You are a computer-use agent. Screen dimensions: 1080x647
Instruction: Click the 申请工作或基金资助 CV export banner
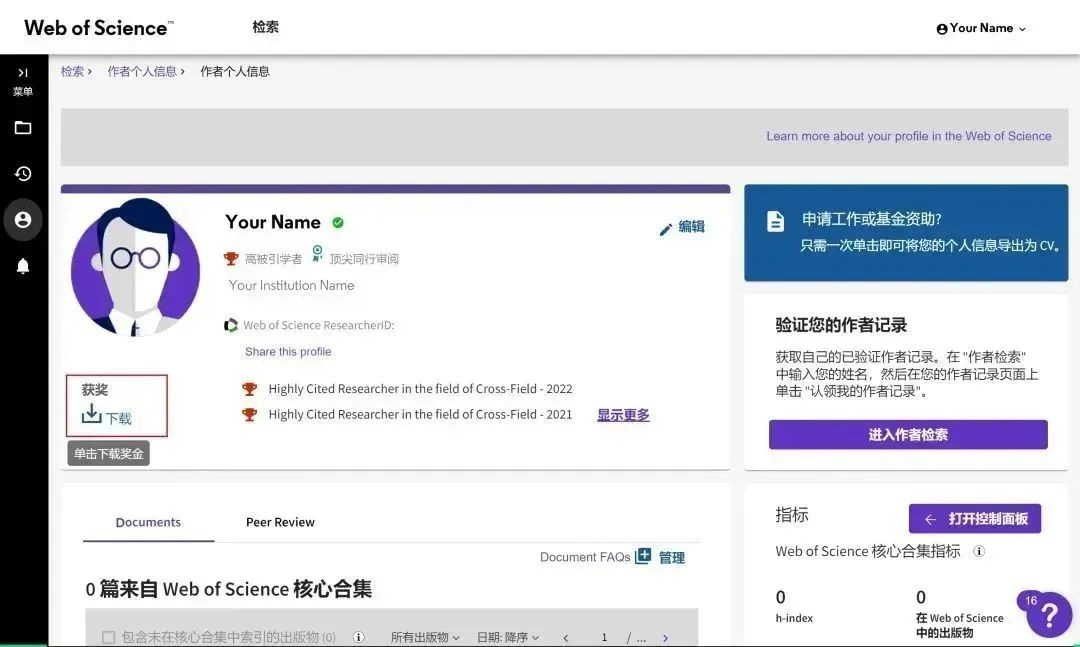pyautogui.click(x=906, y=233)
